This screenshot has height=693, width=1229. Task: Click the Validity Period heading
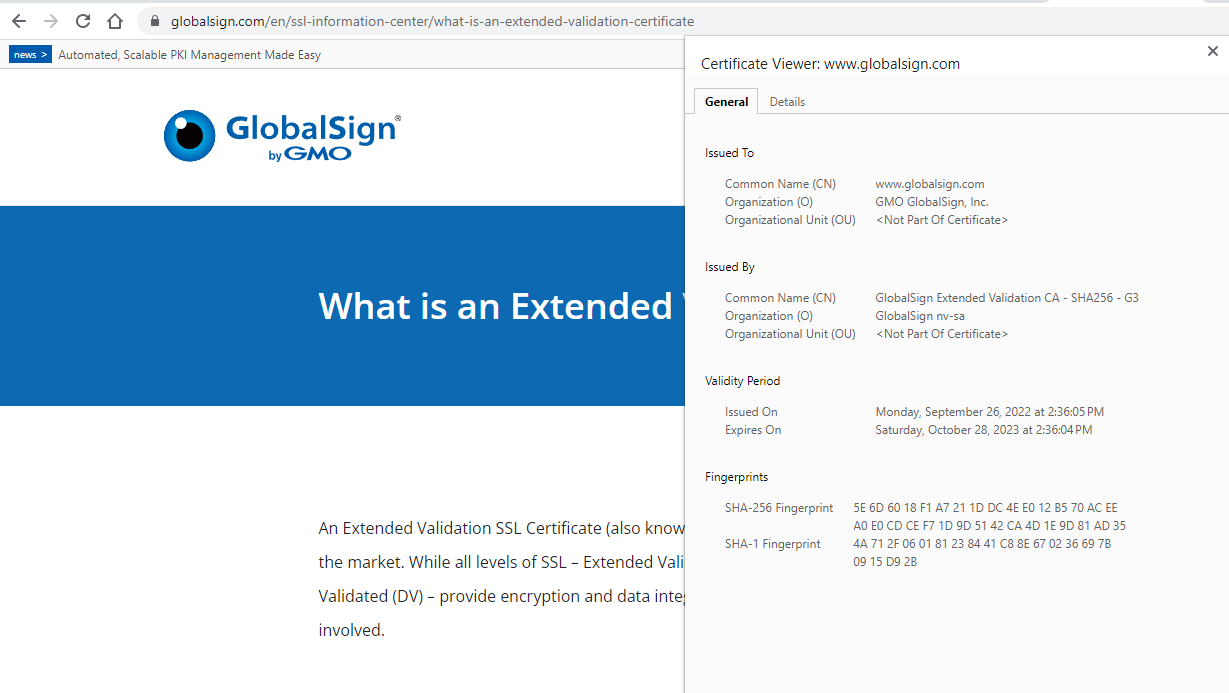[x=742, y=381]
